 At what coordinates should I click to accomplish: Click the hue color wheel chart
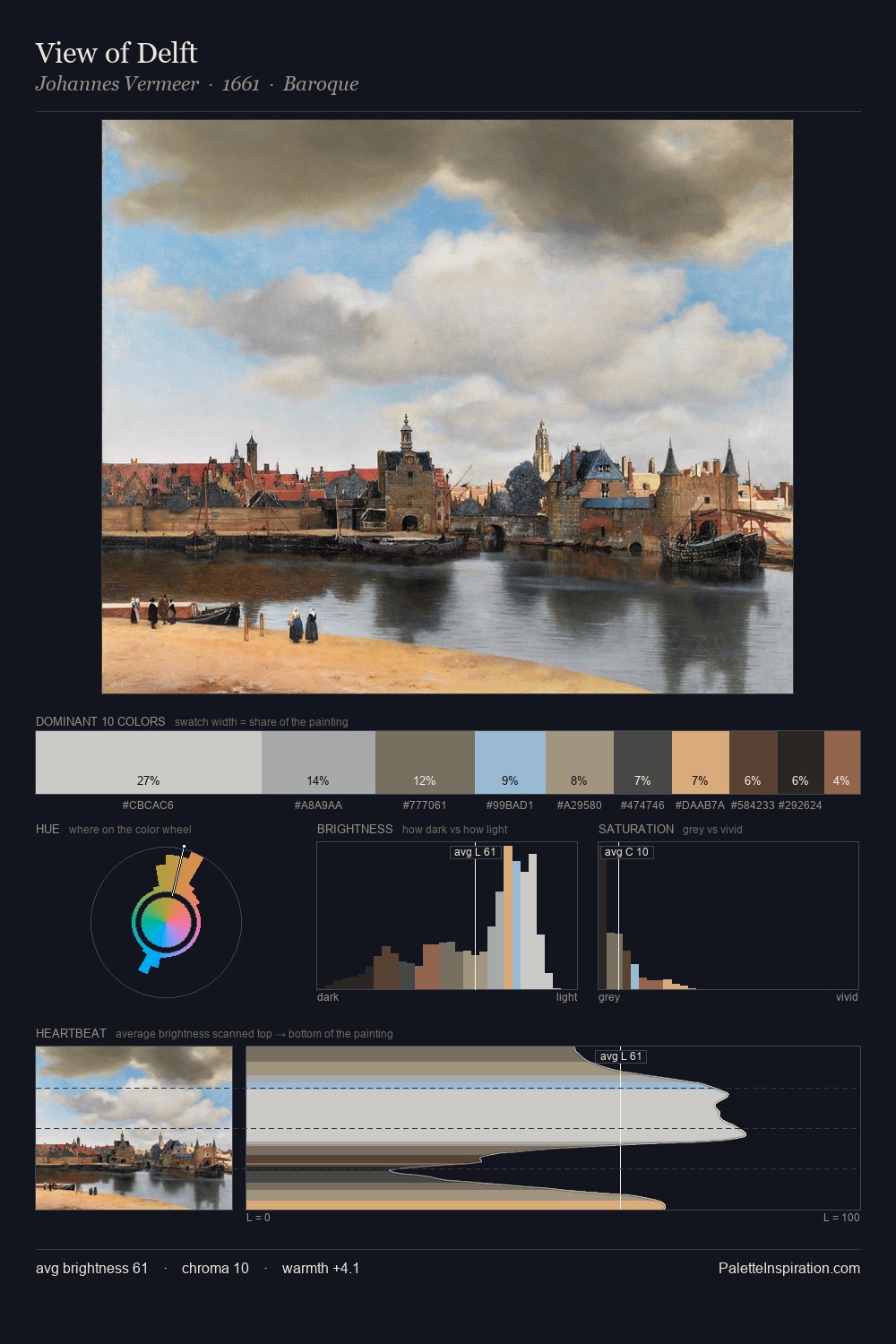(167, 921)
